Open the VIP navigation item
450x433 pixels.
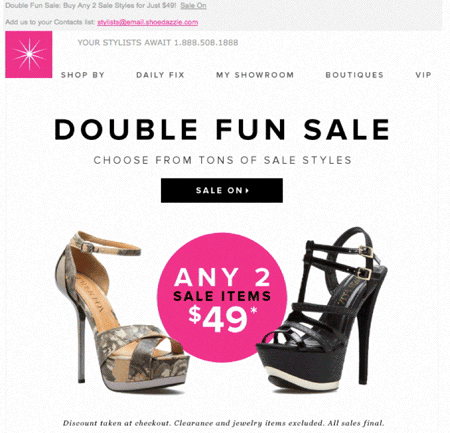pyautogui.click(x=423, y=75)
